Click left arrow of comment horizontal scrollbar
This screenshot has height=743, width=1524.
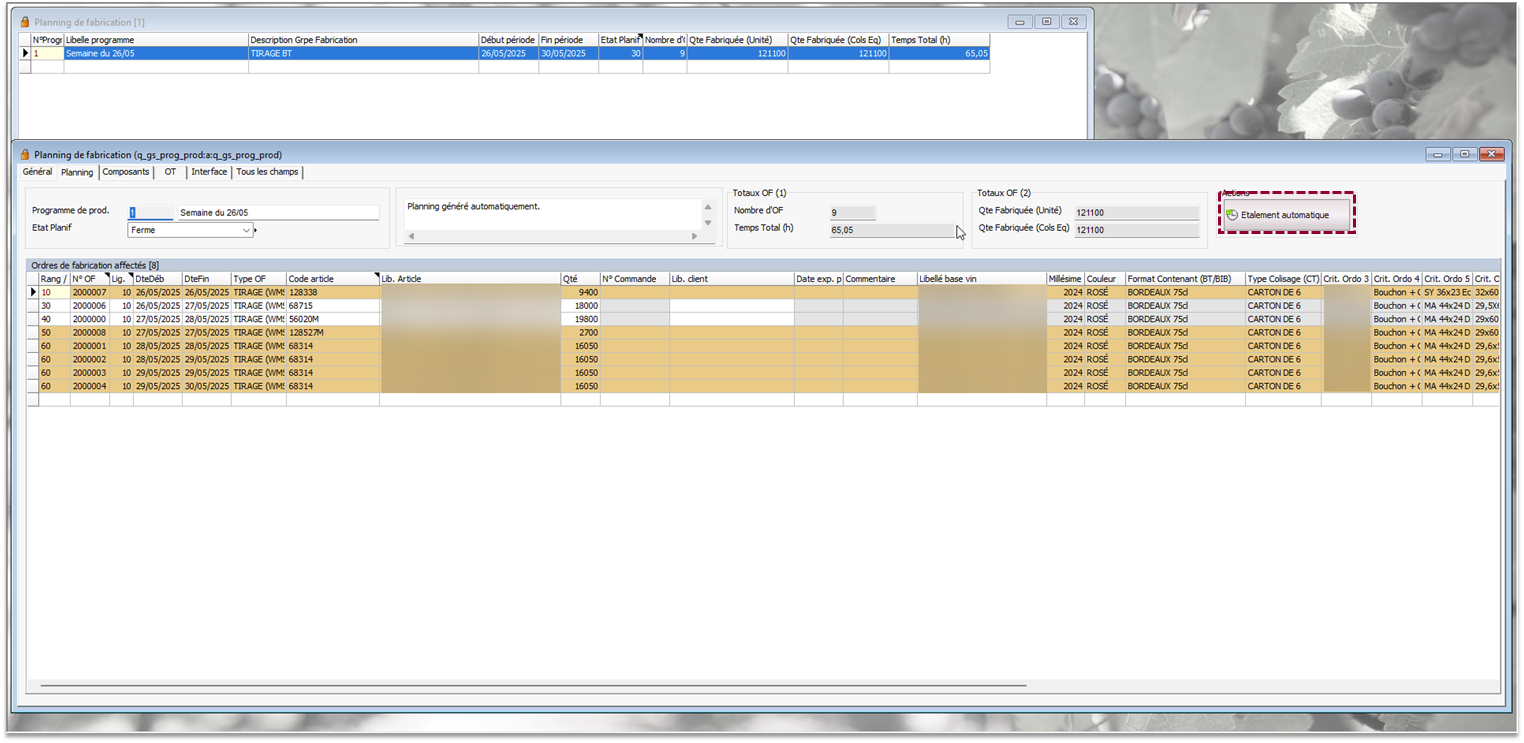tap(409, 236)
